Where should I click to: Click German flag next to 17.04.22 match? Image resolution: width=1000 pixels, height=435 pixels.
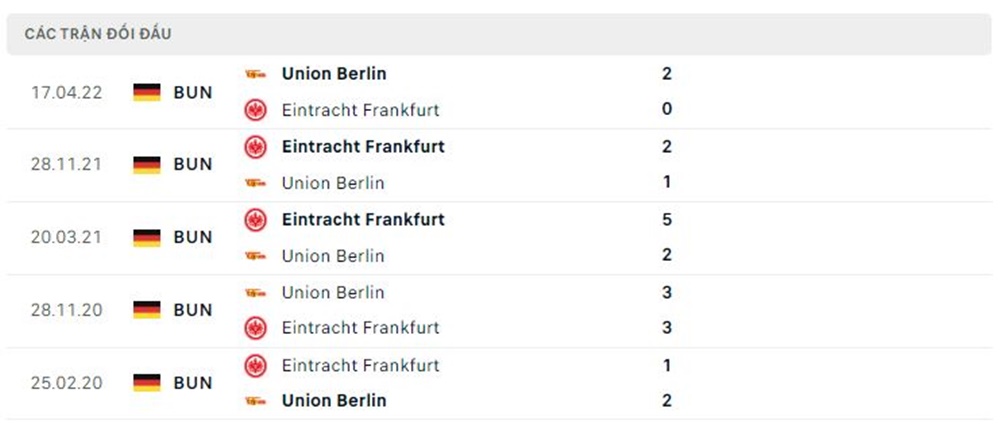click(x=147, y=92)
